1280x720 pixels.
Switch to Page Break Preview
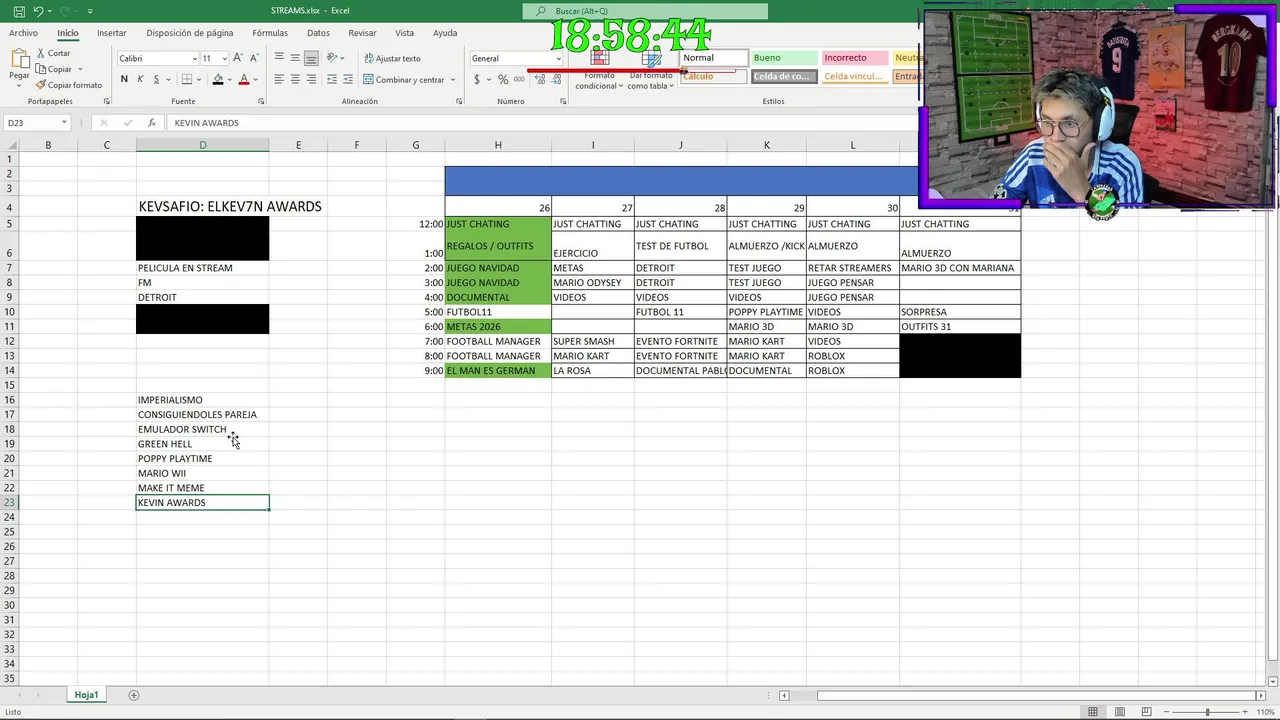pos(1146,712)
